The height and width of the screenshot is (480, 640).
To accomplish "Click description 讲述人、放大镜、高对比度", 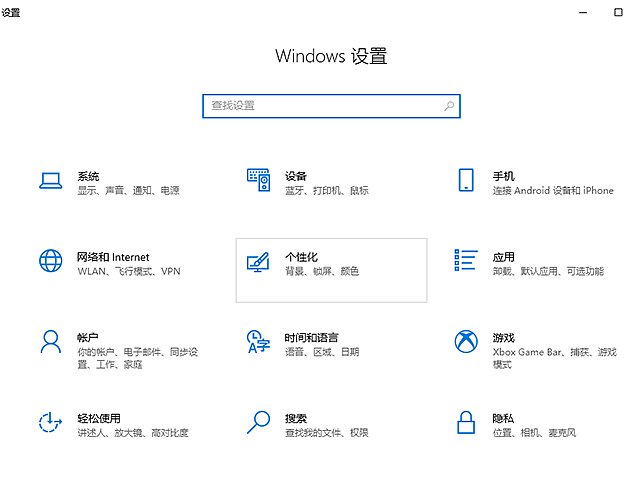I will tap(133, 433).
